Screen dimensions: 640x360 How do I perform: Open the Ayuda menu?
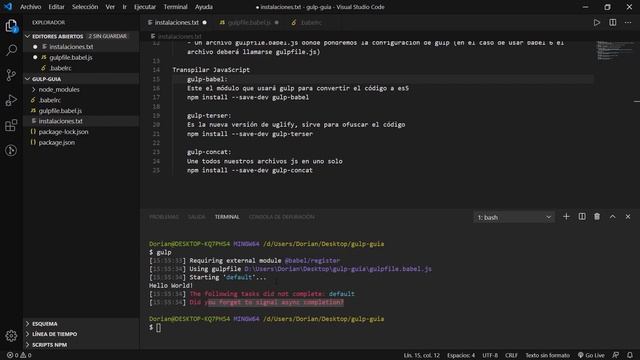pyautogui.click(x=204, y=7)
